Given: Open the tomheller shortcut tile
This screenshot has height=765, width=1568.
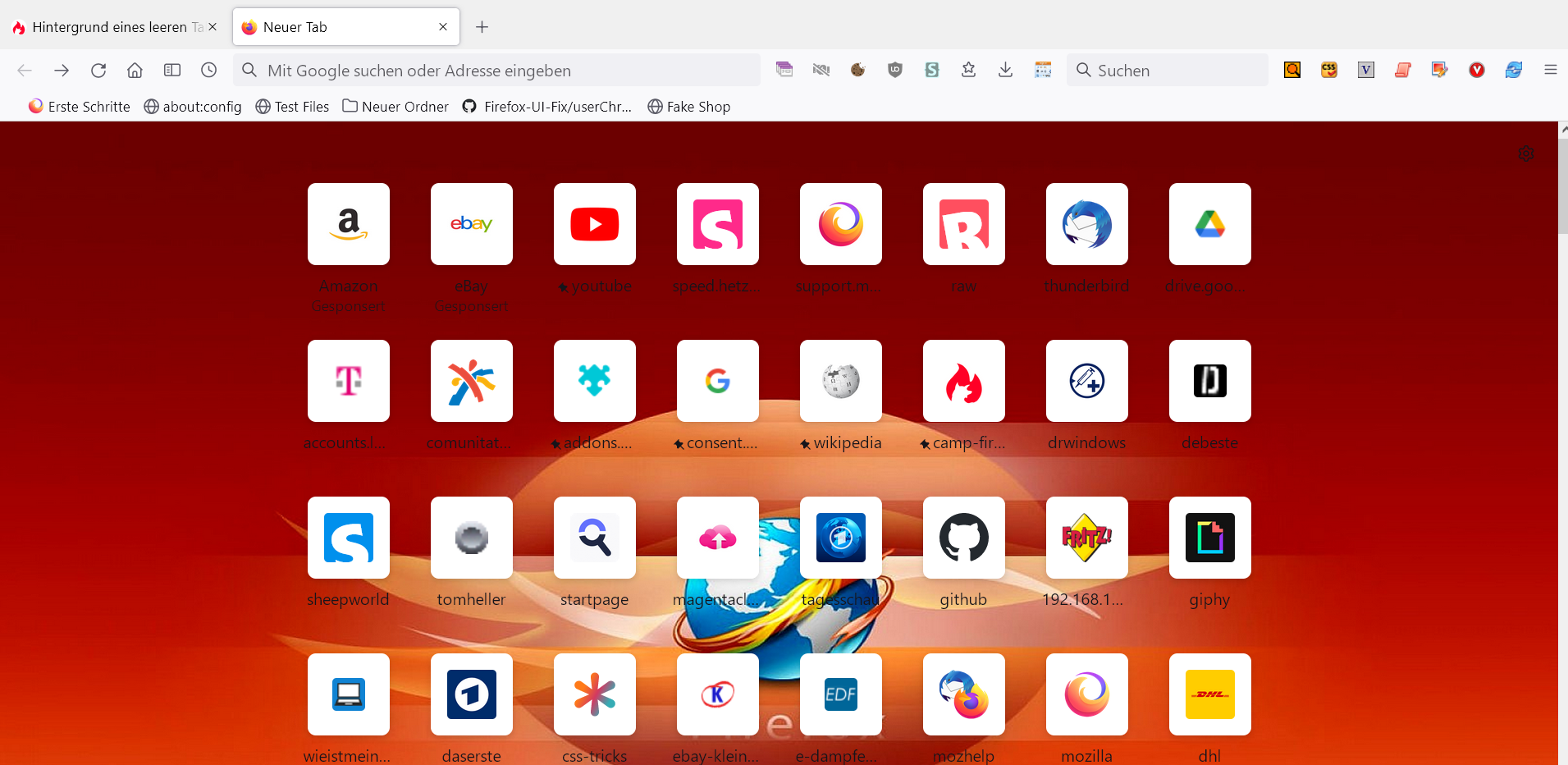Looking at the screenshot, I should (x=472, y=538).
